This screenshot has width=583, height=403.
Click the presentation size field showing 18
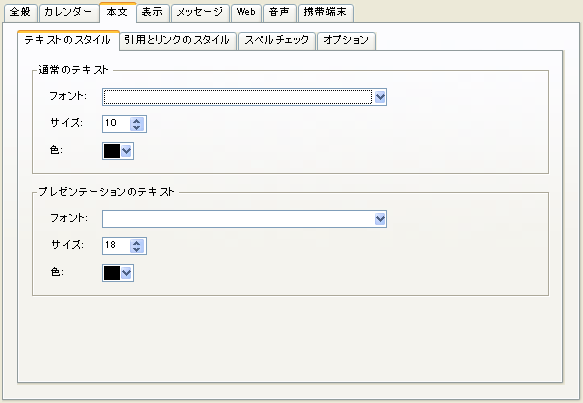point(116,246)
